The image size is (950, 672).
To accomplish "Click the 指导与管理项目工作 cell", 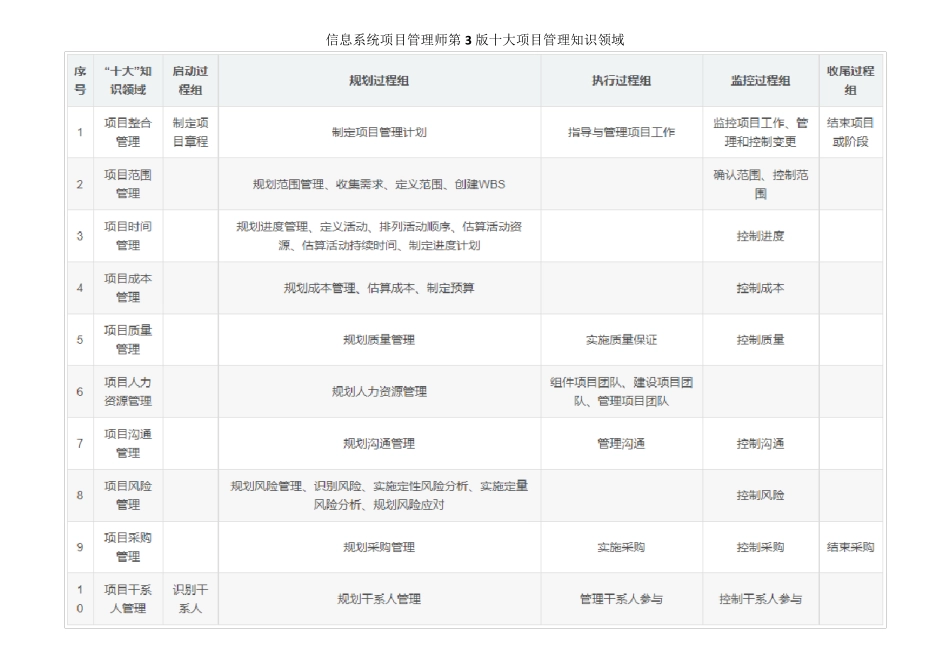I will [x=622, y=132].
